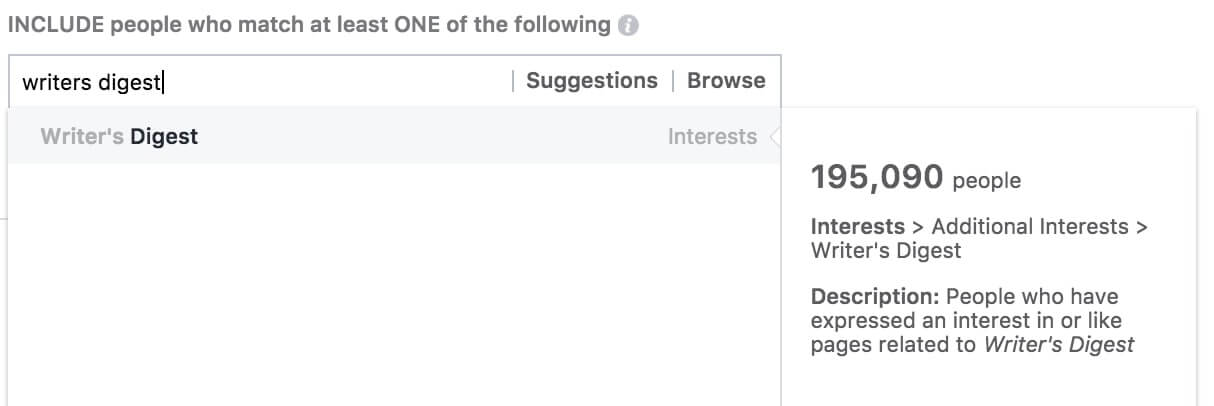This screenshot has width=1214, height=406.
Task: Click the tooltip pointer arrow beside Interests
Action: (775, 137)
